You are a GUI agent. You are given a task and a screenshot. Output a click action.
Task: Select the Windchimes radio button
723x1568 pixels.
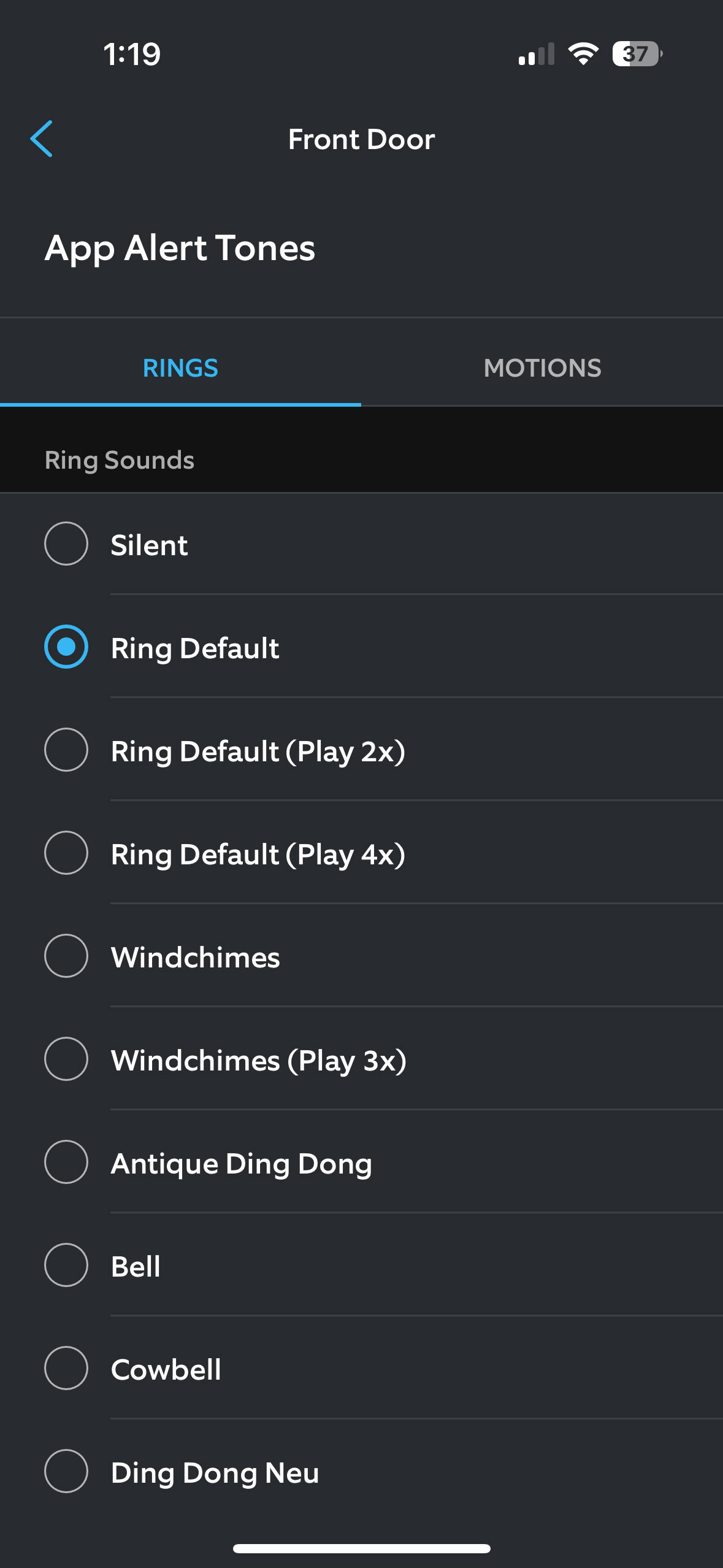[66, 956]
